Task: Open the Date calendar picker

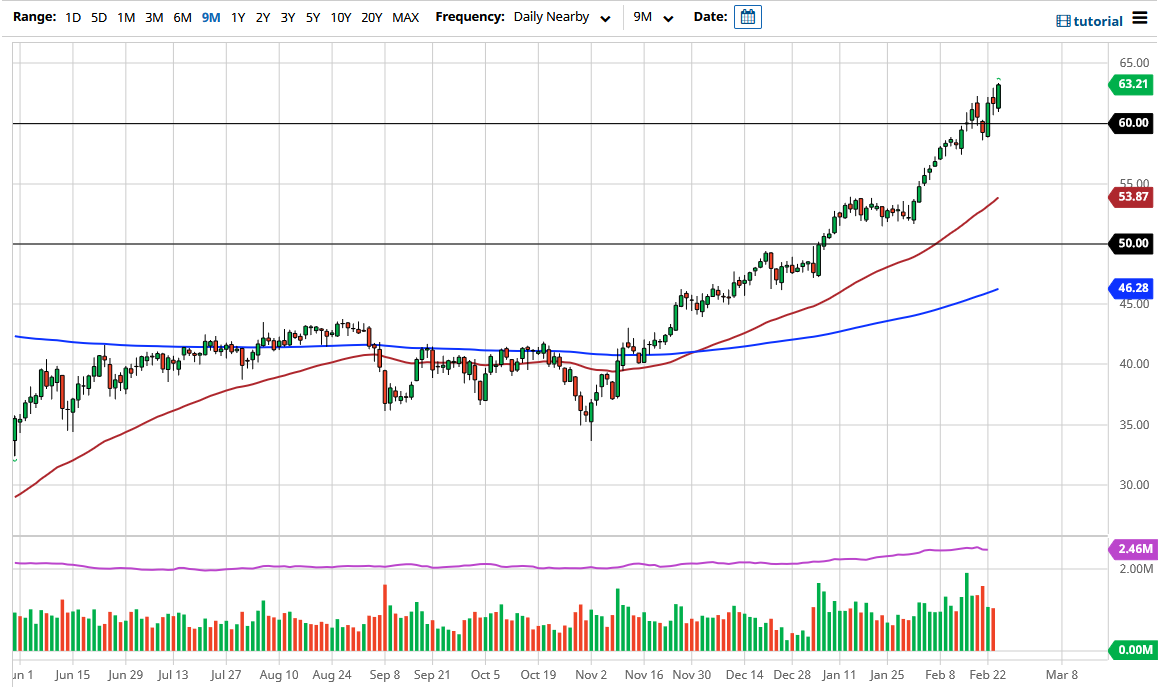Action: (747, 16)
